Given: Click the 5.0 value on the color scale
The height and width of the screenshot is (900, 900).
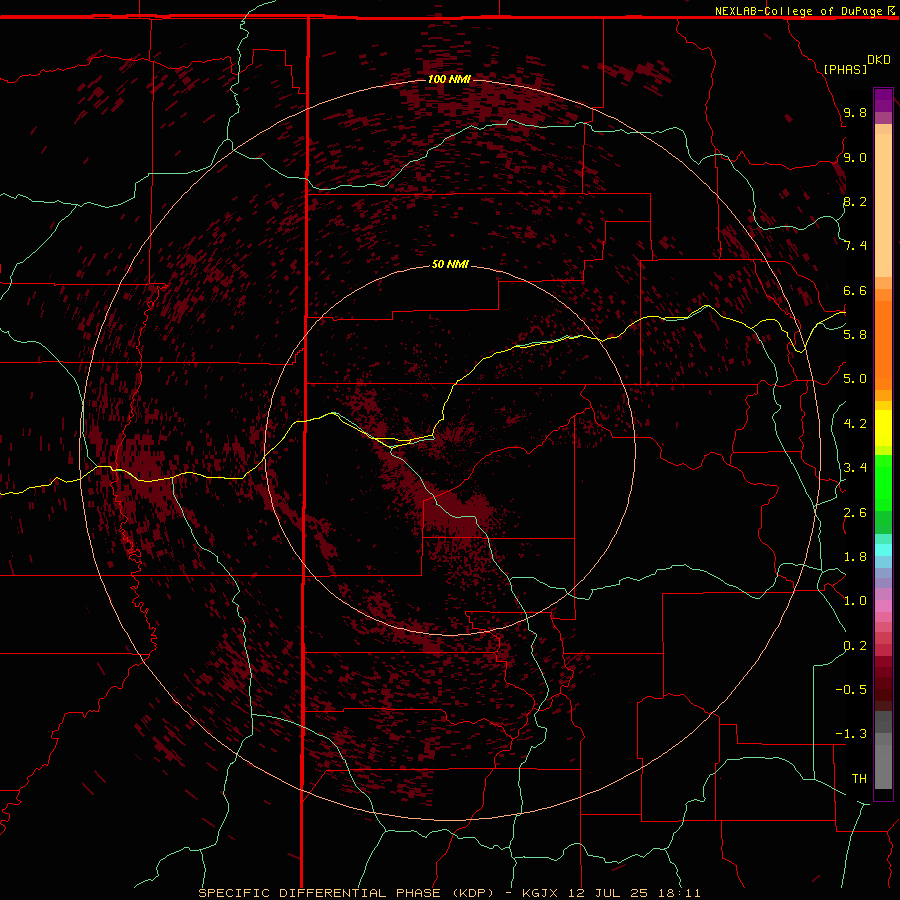Looking at the screenshot, I should 855,379.
